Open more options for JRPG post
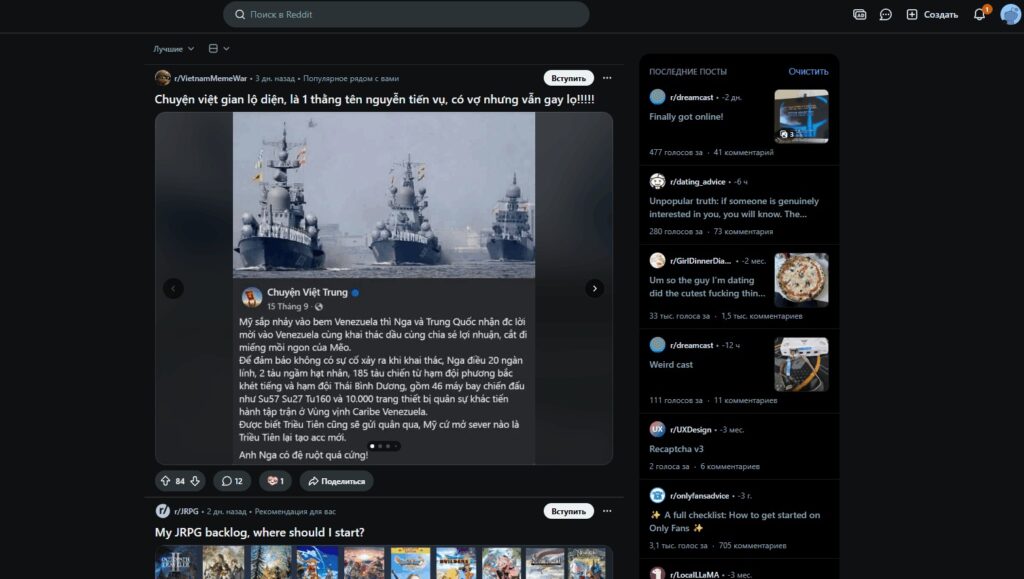The image size is (1024, 579). (x=607, y=511)
